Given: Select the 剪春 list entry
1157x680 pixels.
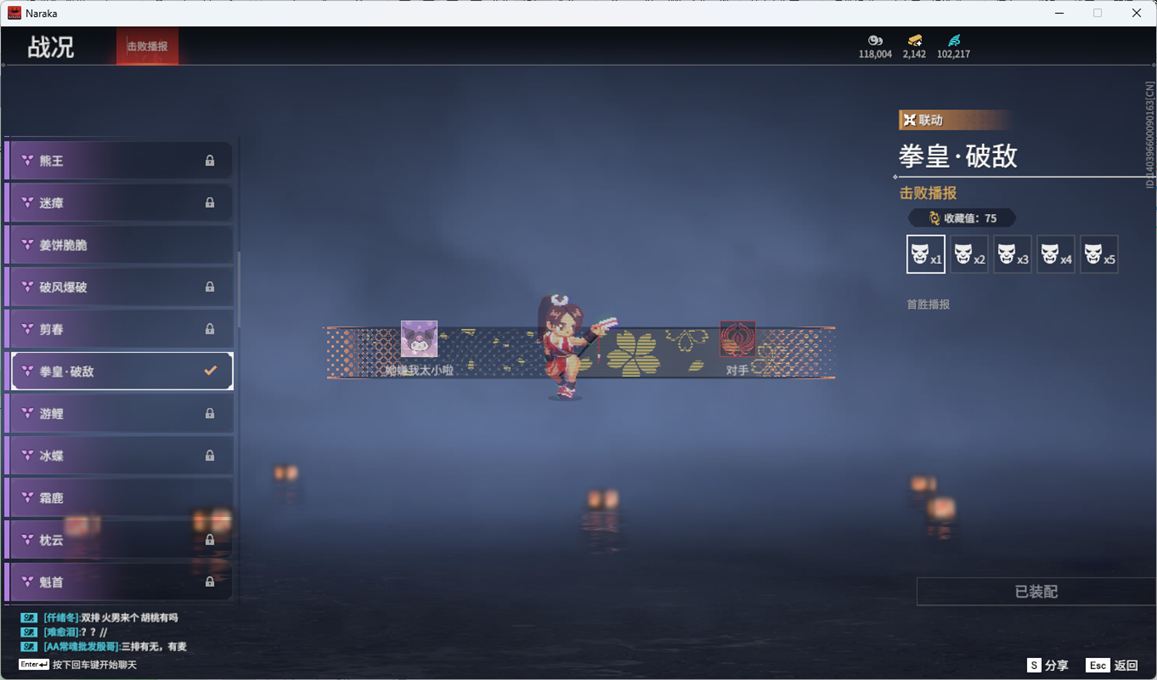Looking at the screenshot, I should pyautogui.click(x=122, y=329).
